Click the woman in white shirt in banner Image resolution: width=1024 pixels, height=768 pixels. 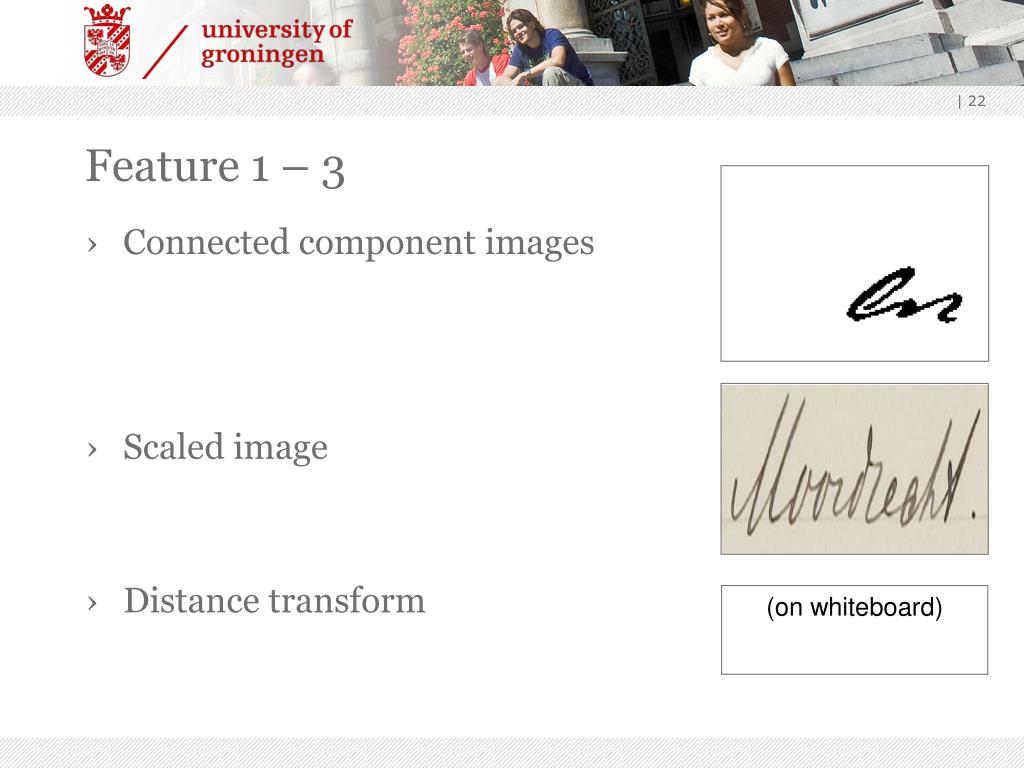(x=741, y=43)
